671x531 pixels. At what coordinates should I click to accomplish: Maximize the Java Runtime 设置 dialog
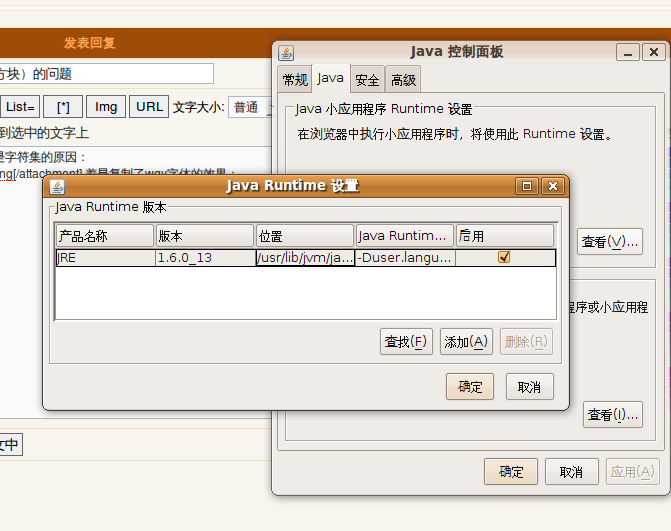point(527,186)
